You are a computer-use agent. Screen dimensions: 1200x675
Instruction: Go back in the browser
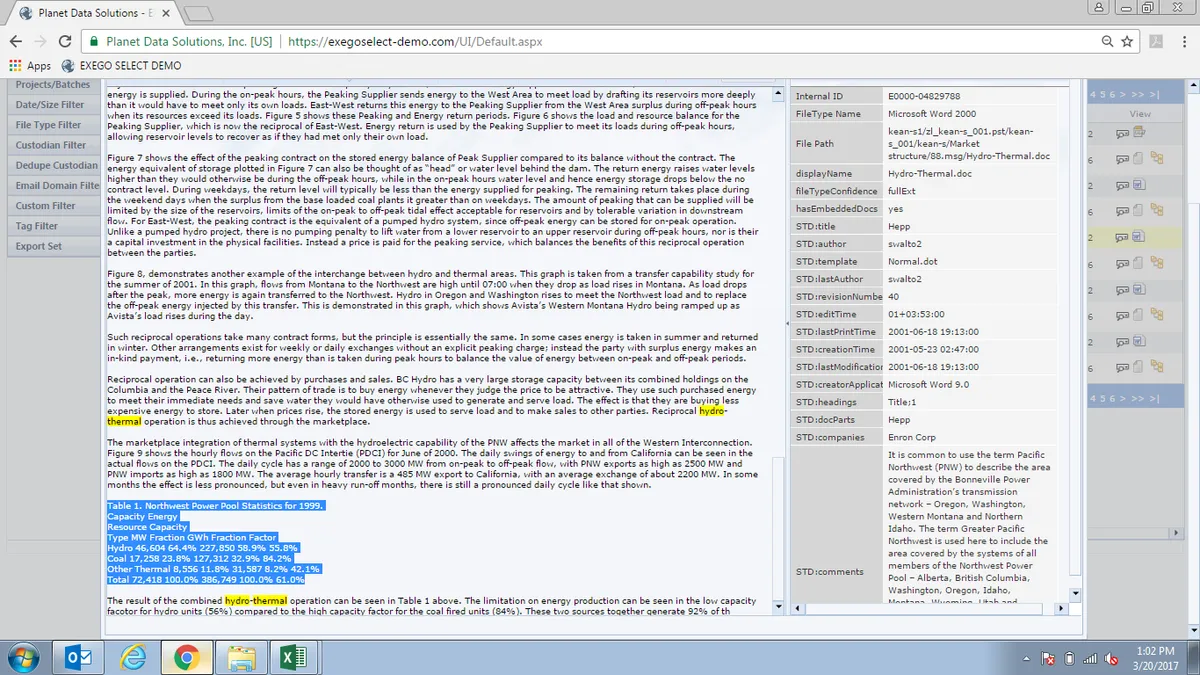16,42
